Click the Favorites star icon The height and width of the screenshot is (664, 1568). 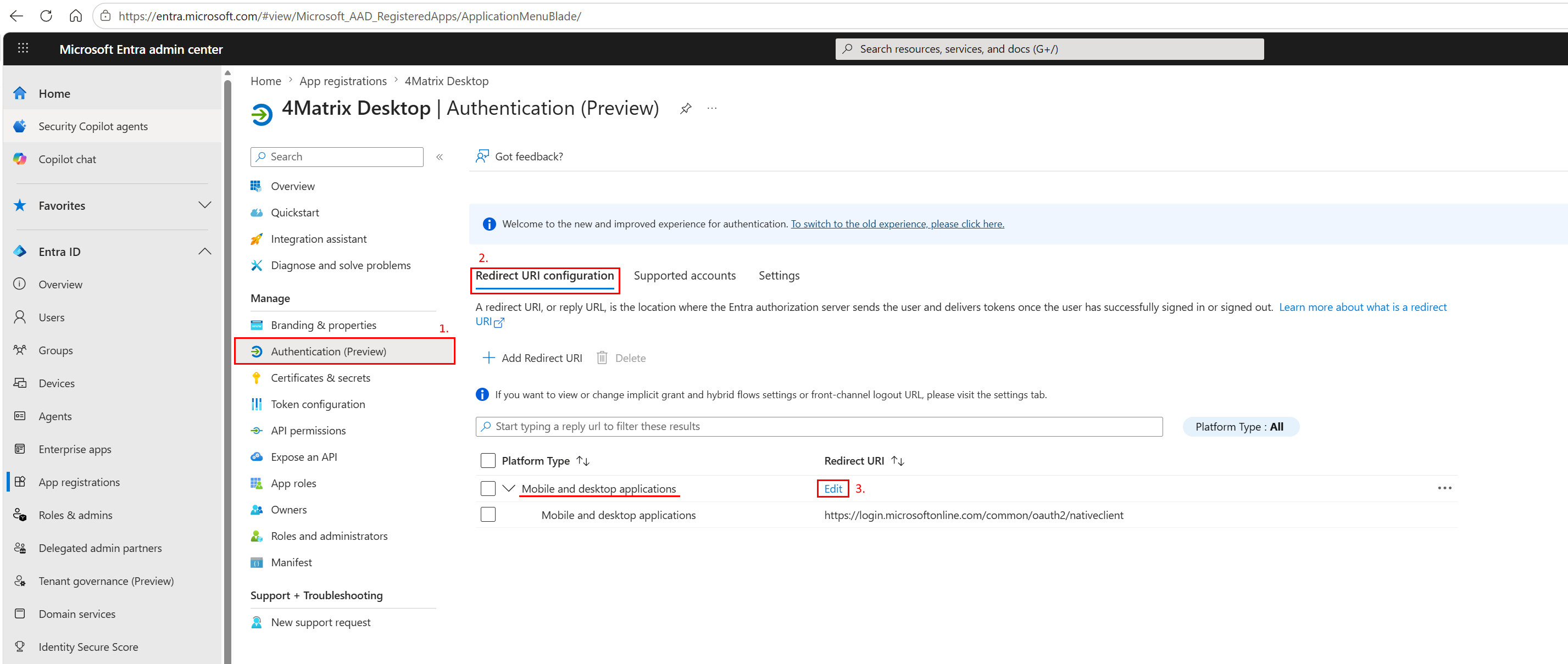coord(20,205)
